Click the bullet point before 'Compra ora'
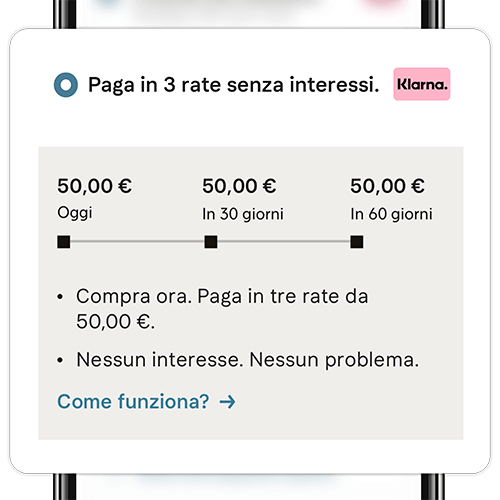500x500 pixels. pyautogui.click(x=60, y=296)
